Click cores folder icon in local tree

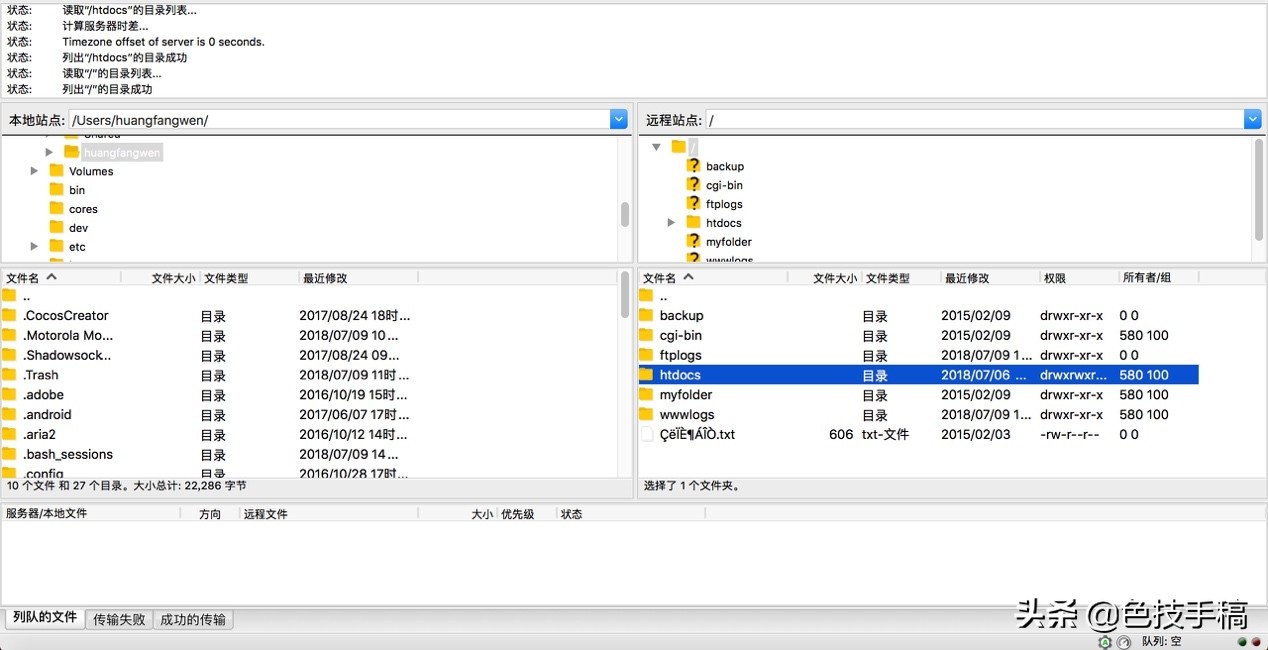tap(56, 208)
